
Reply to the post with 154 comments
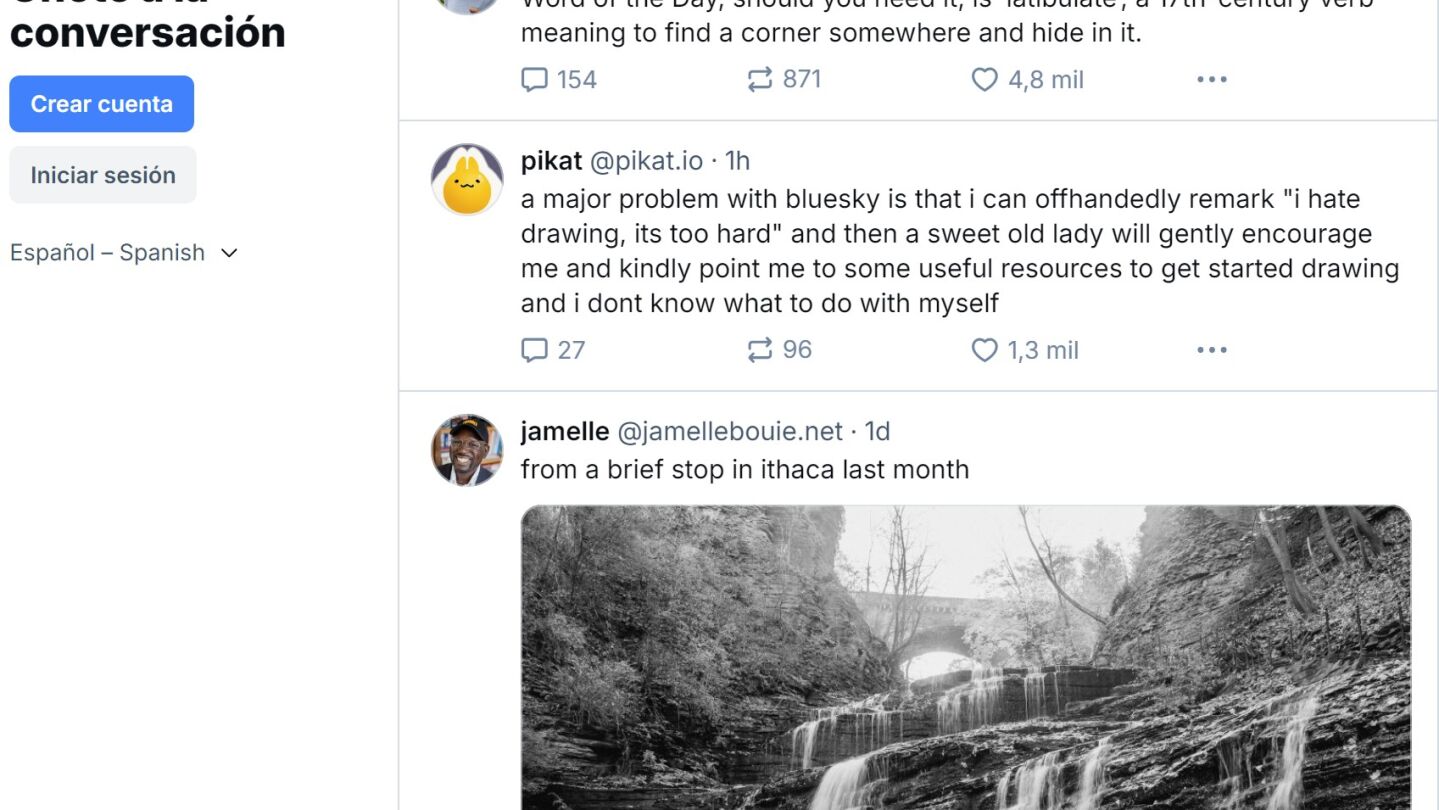[x=535, y=80]
